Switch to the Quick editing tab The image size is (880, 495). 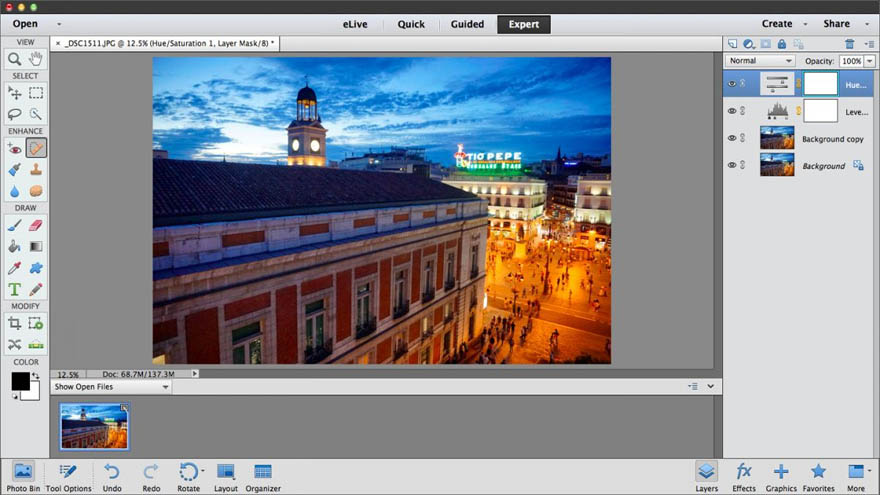pos(411,24)
